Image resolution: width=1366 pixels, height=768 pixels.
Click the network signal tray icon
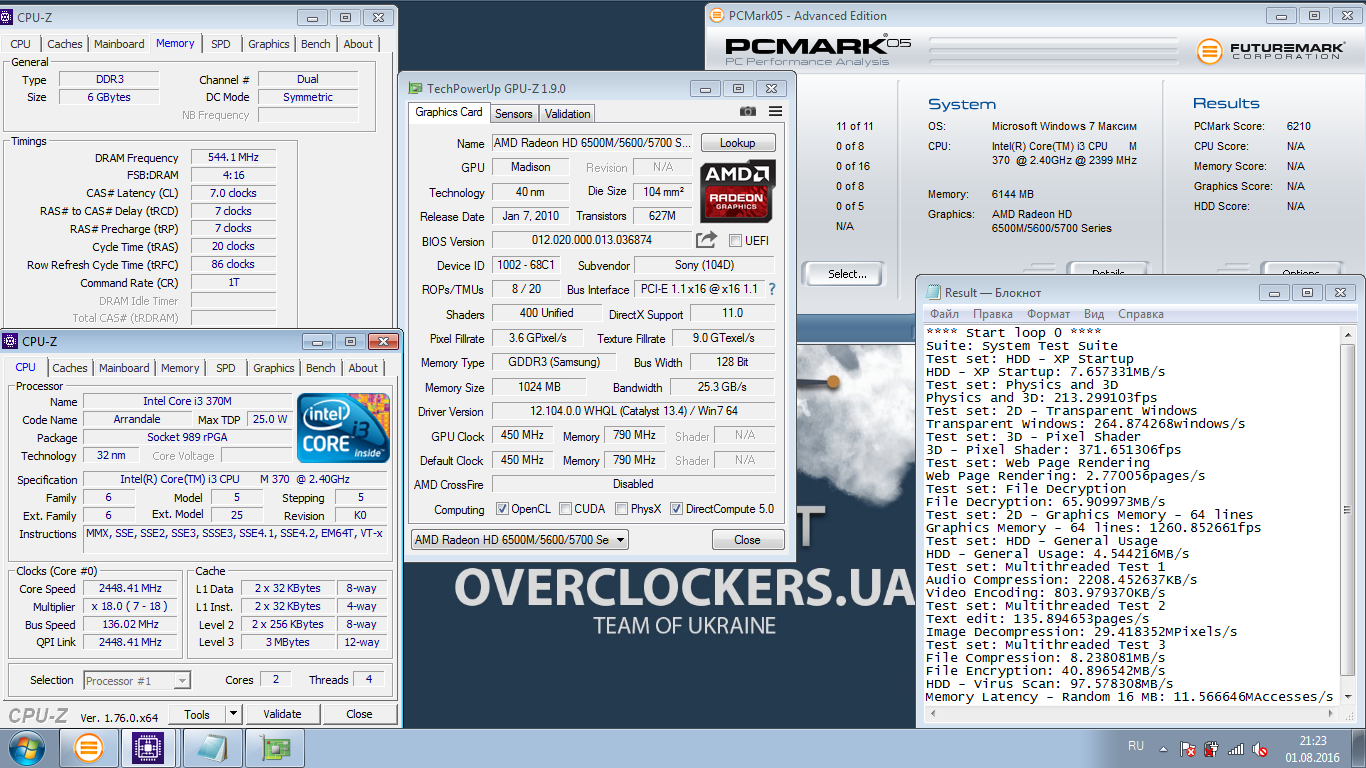pyautogui.click(x=1237, y=748)
